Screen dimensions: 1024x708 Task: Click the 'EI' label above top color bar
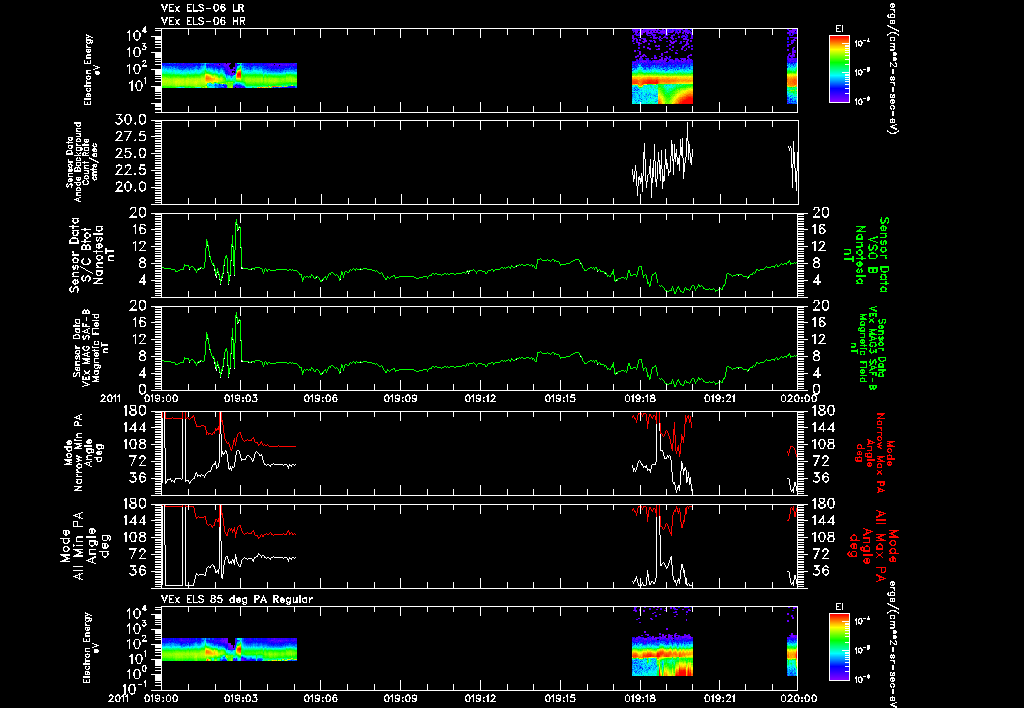(839, 29)
